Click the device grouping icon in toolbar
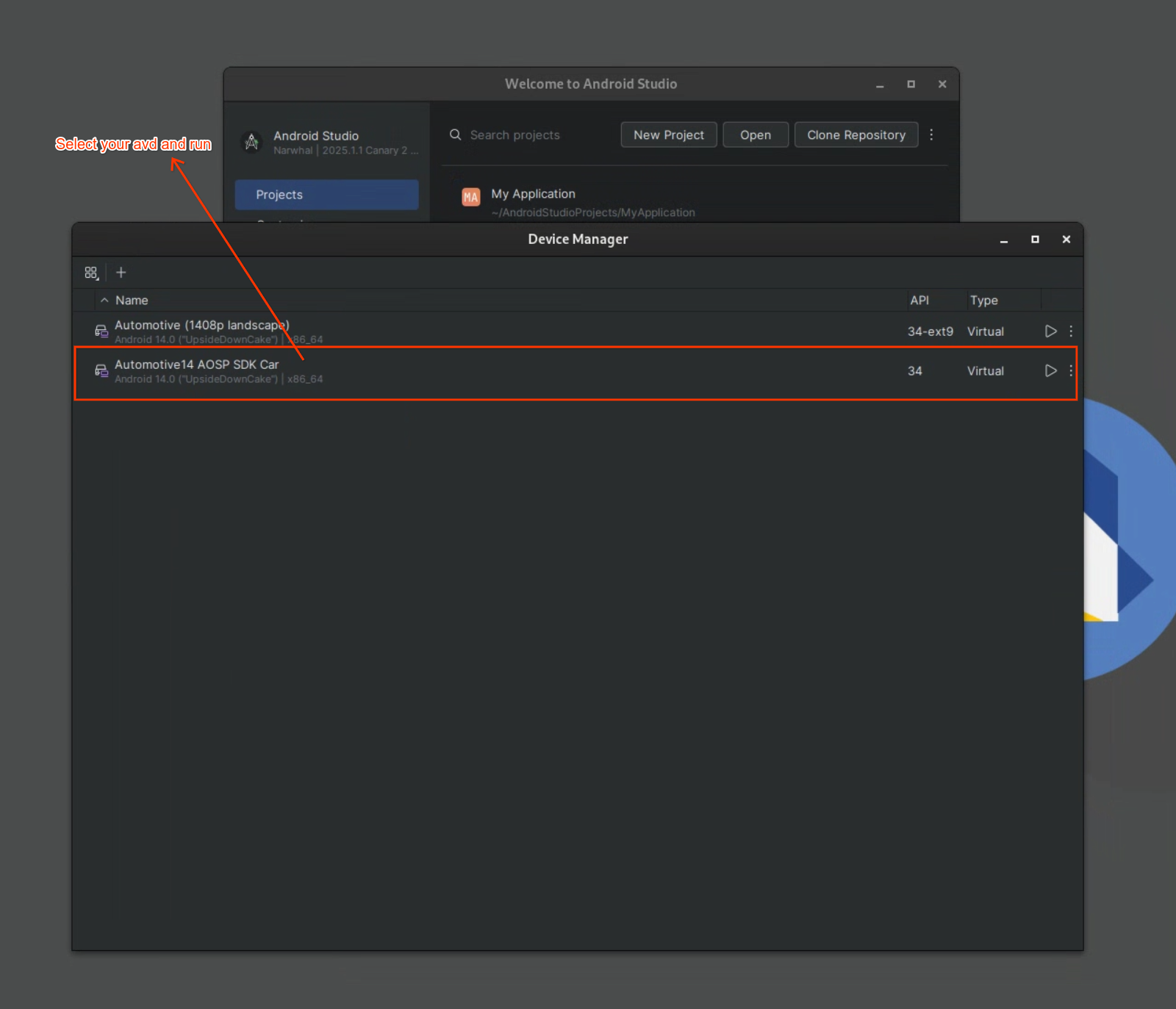This screenshot has height=1009, width=1176. point(91,273)
